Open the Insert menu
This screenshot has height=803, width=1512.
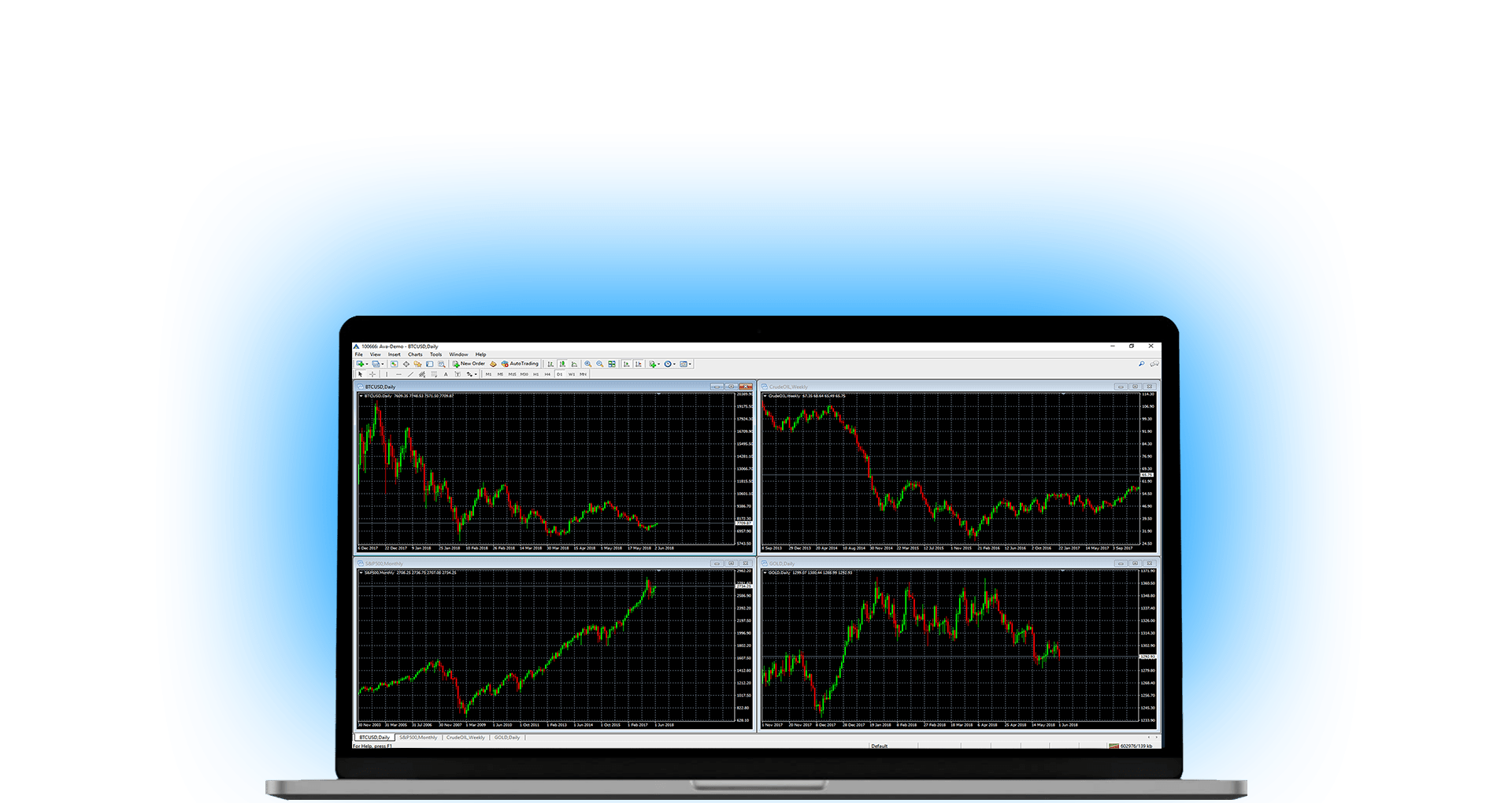point(395,354)
